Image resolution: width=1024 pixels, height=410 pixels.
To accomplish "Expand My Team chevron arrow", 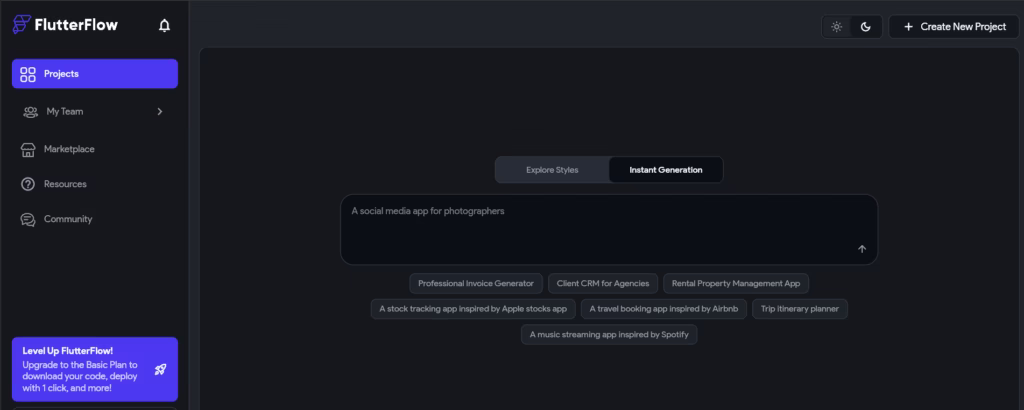I will (x=160, y=112).
